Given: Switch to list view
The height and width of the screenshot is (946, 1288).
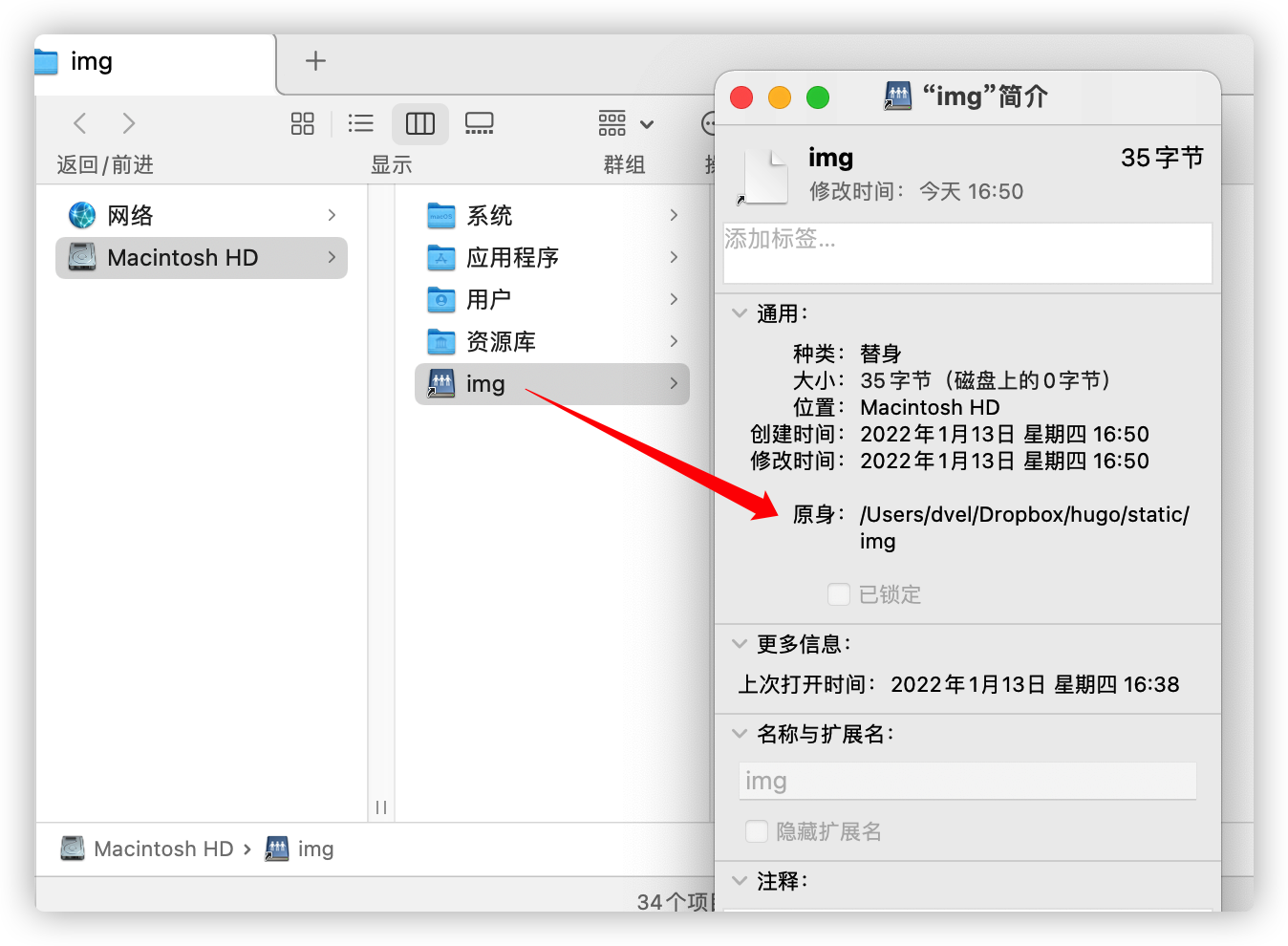Looking at the screenshot, I should [360, 123].
